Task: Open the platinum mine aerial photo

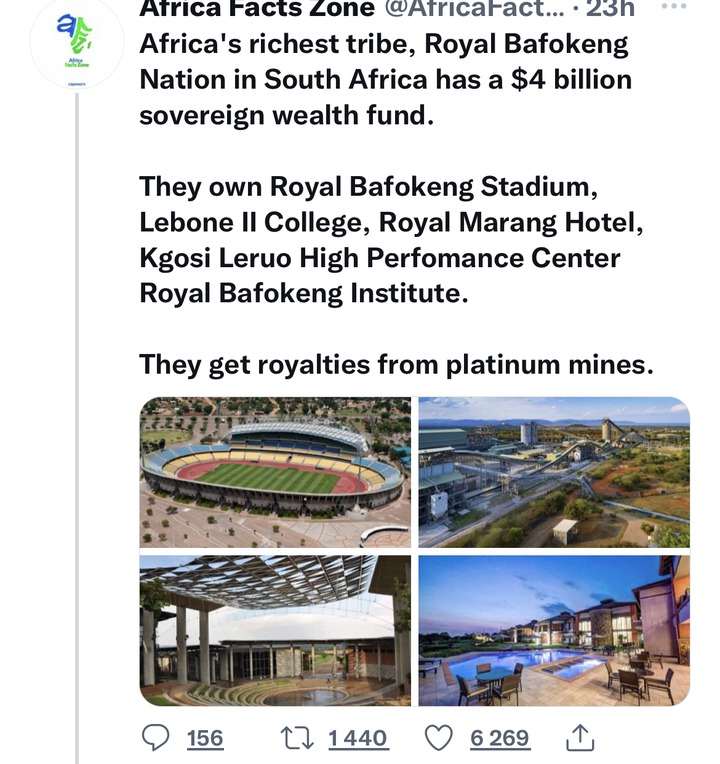Action: [x=554, y=472]
